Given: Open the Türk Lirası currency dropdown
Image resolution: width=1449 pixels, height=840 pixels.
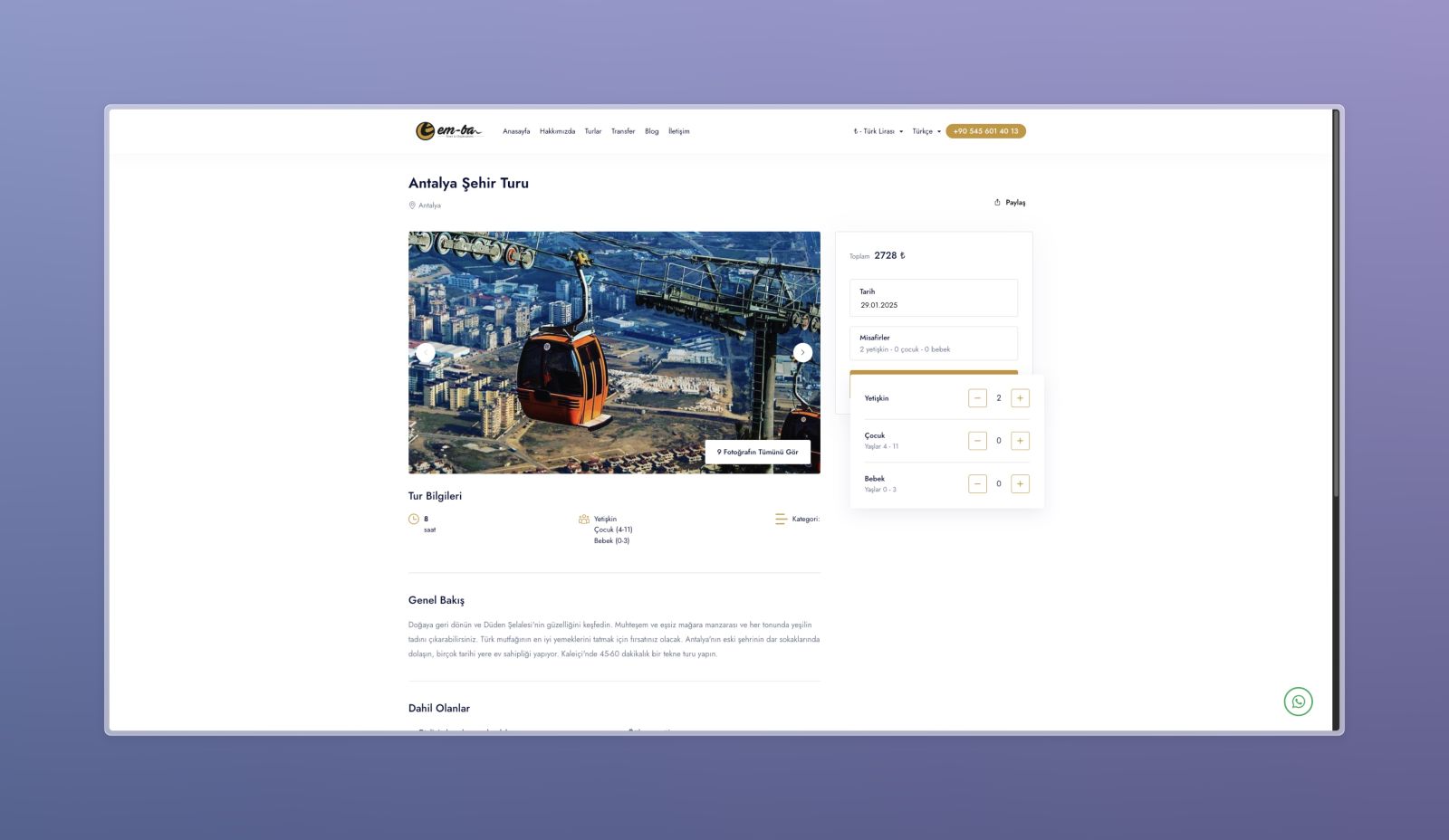Looking at the screenshot, I should (x=878, y=131).
